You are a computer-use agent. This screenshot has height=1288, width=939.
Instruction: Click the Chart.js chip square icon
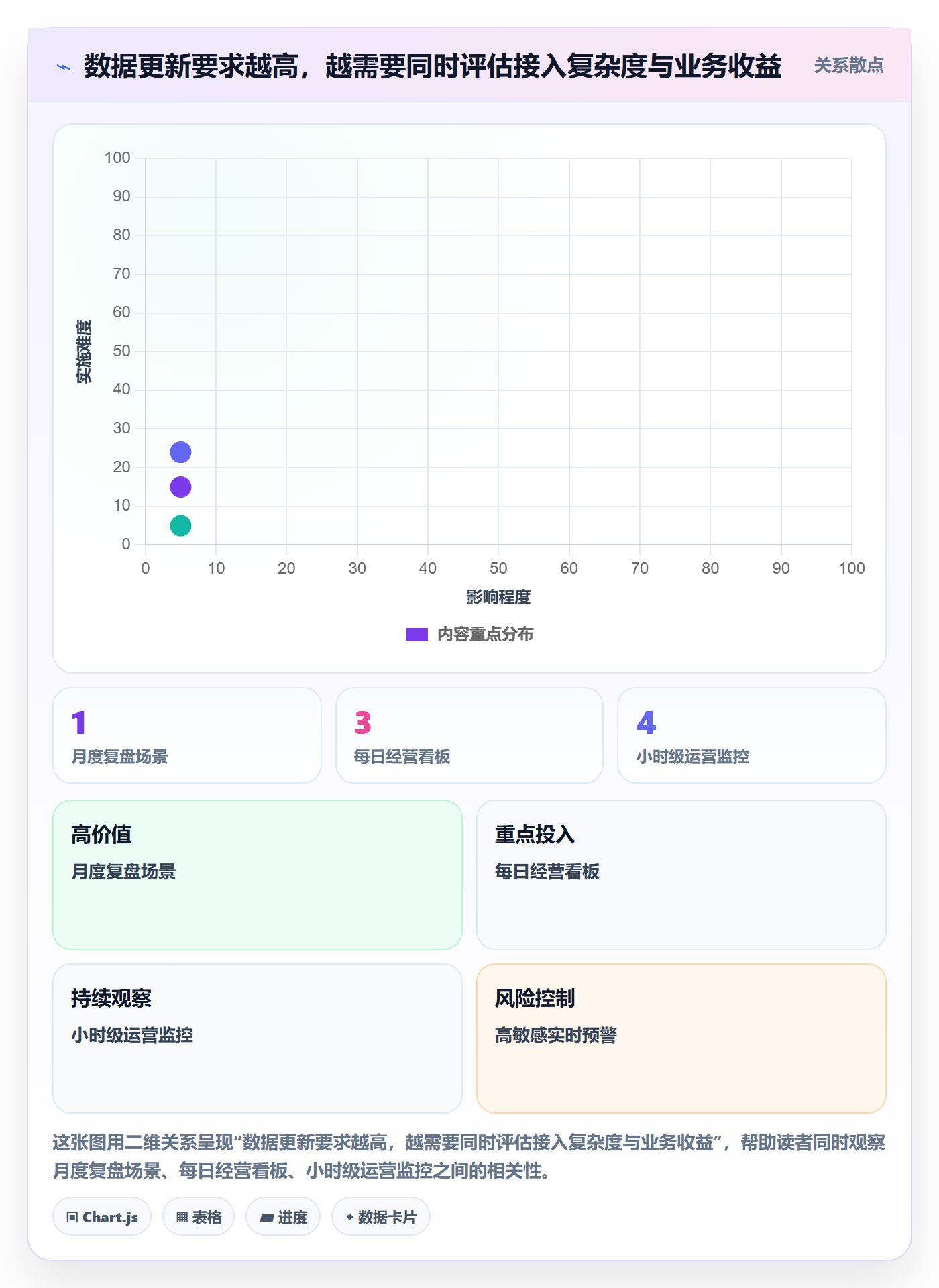(x=72, y=1218)
